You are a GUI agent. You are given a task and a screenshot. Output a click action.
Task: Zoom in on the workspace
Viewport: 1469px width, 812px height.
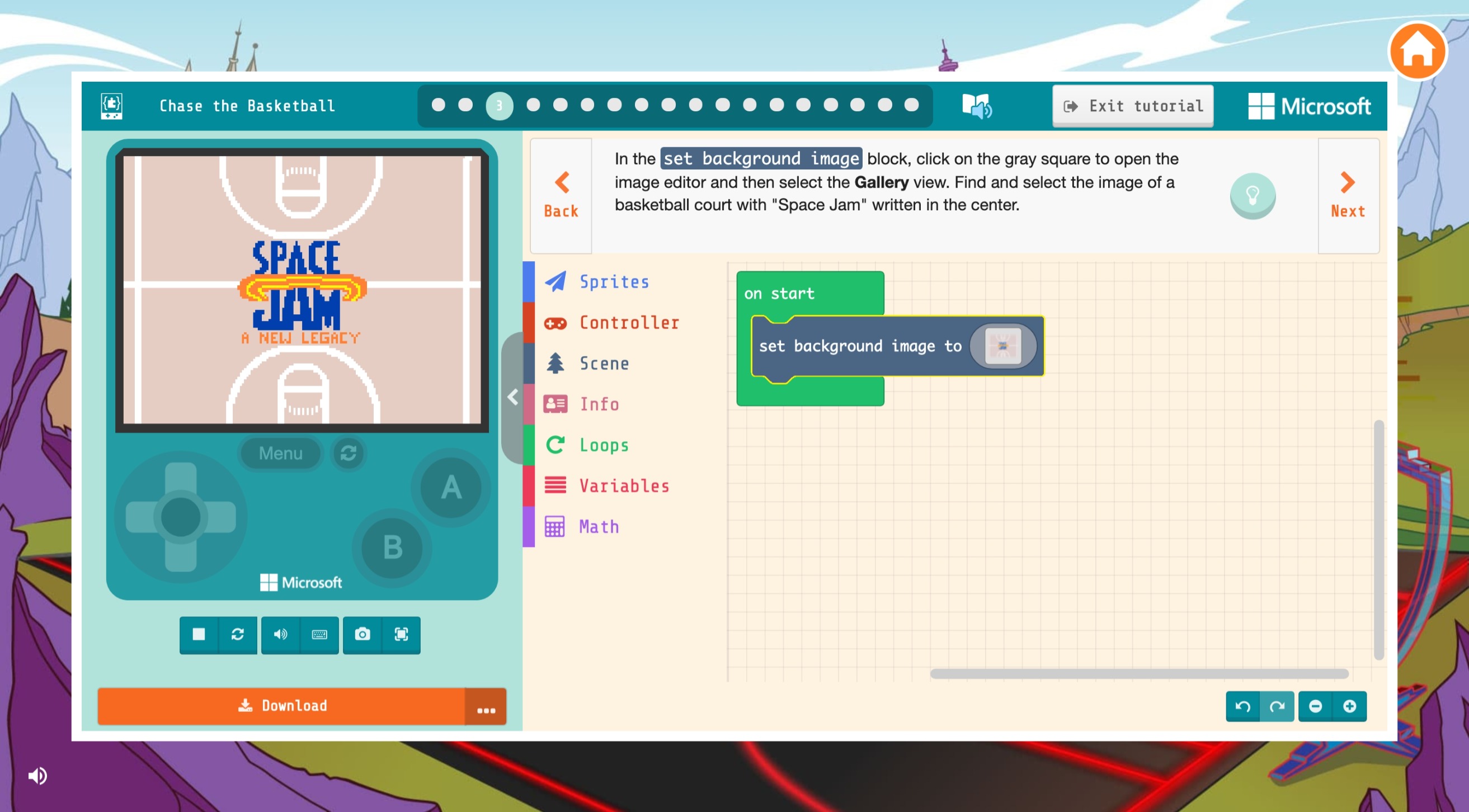pyautogui.click(x=1349, y=706)
